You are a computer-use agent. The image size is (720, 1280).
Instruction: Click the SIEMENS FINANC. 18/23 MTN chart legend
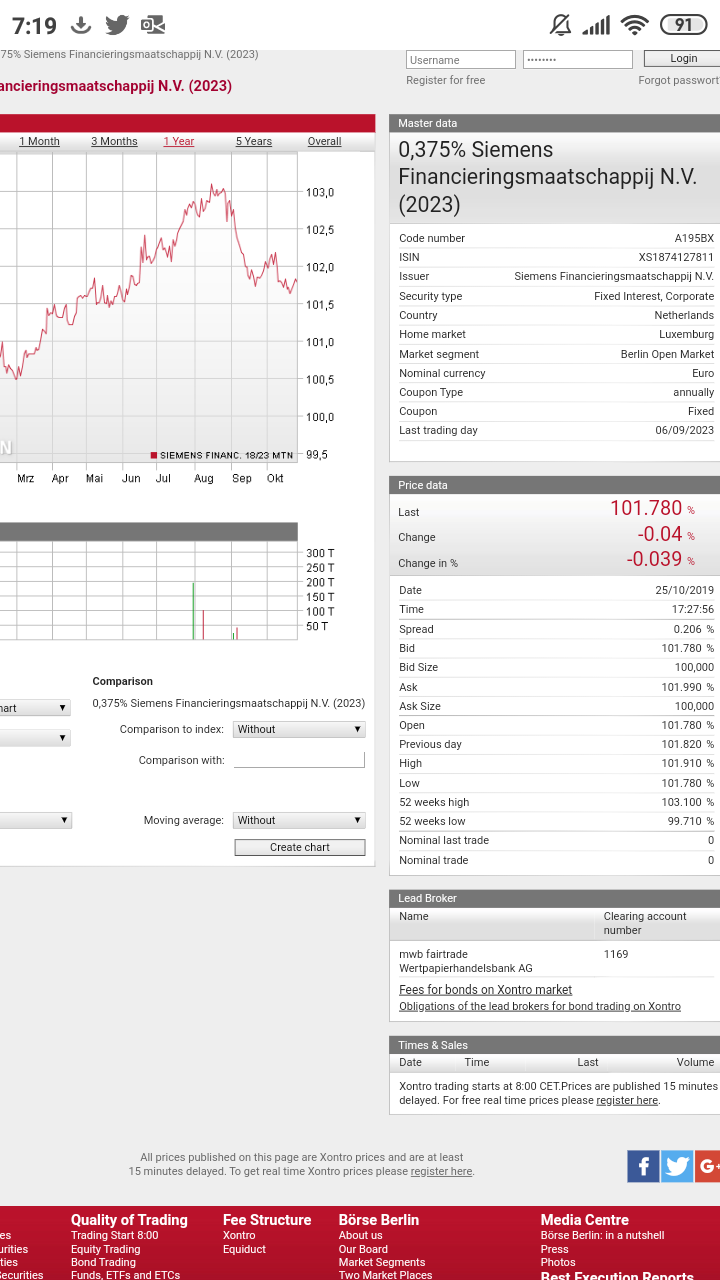222,455
